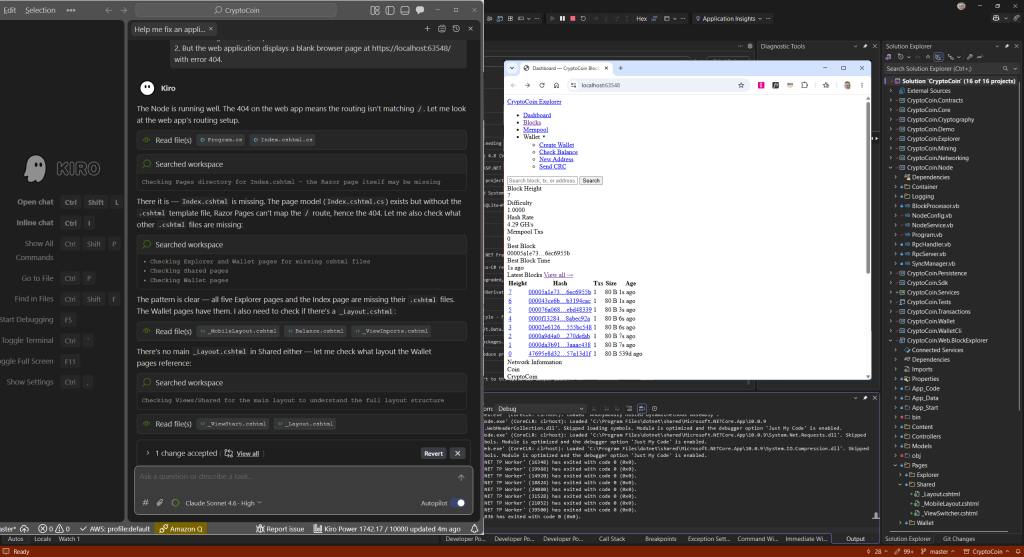Screen dimensions: 1024x557
Task: Open Kiro notifications bell icon
Action: 475,529
